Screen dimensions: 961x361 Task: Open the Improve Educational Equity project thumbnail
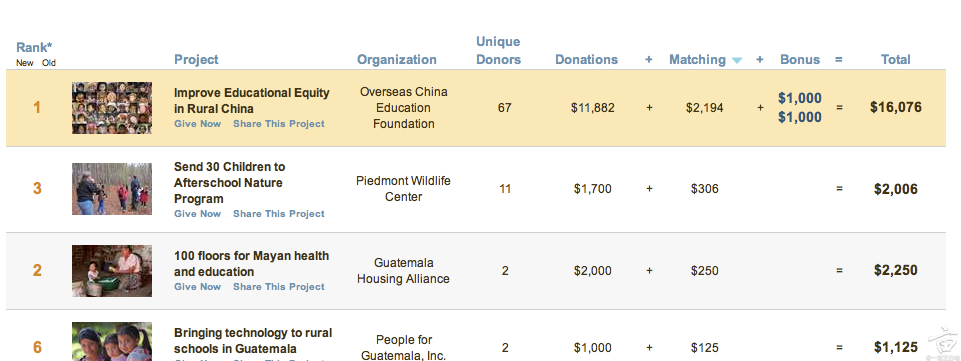tap(112, 108)
